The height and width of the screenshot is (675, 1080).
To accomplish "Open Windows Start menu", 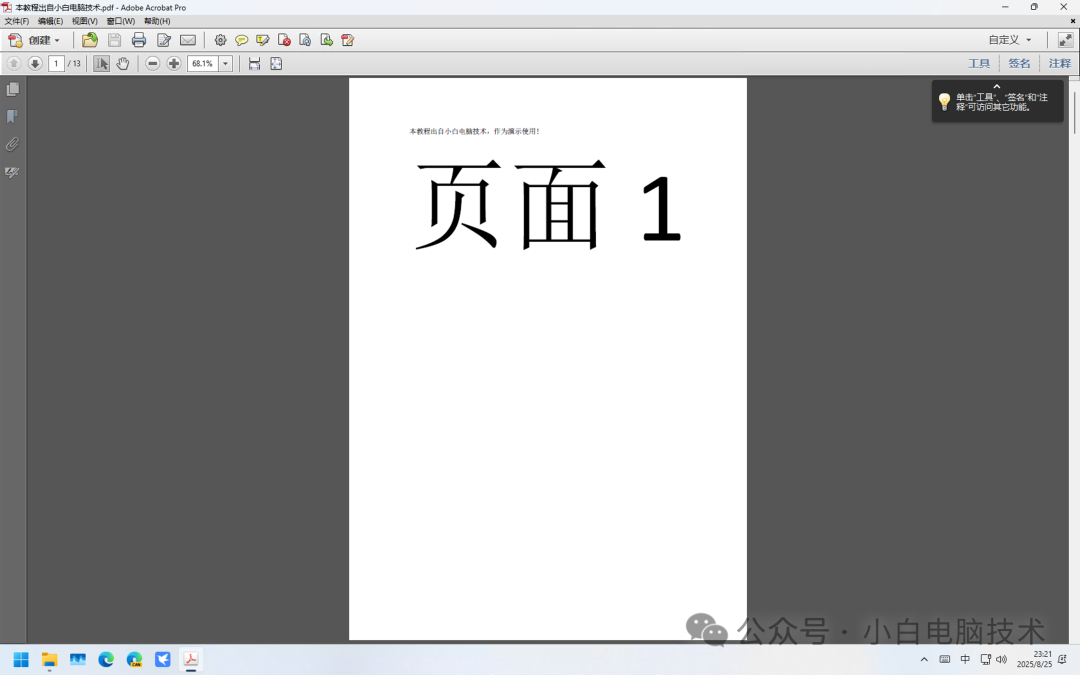I will [21, 660].
